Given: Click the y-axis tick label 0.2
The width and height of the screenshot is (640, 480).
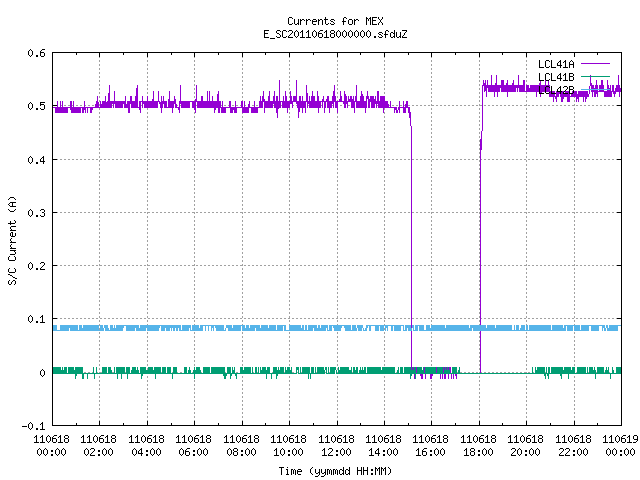Looking at the screenshot, I should pyautogui.click(x=36, y=266).
